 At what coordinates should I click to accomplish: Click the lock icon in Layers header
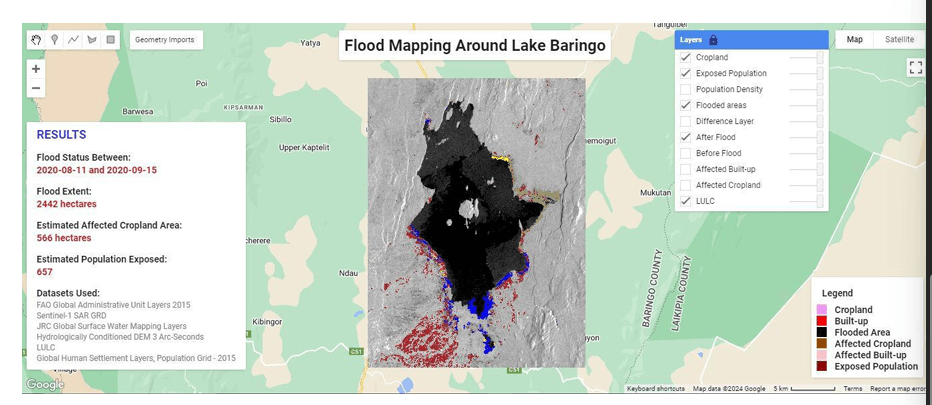(x=713, y=40)
